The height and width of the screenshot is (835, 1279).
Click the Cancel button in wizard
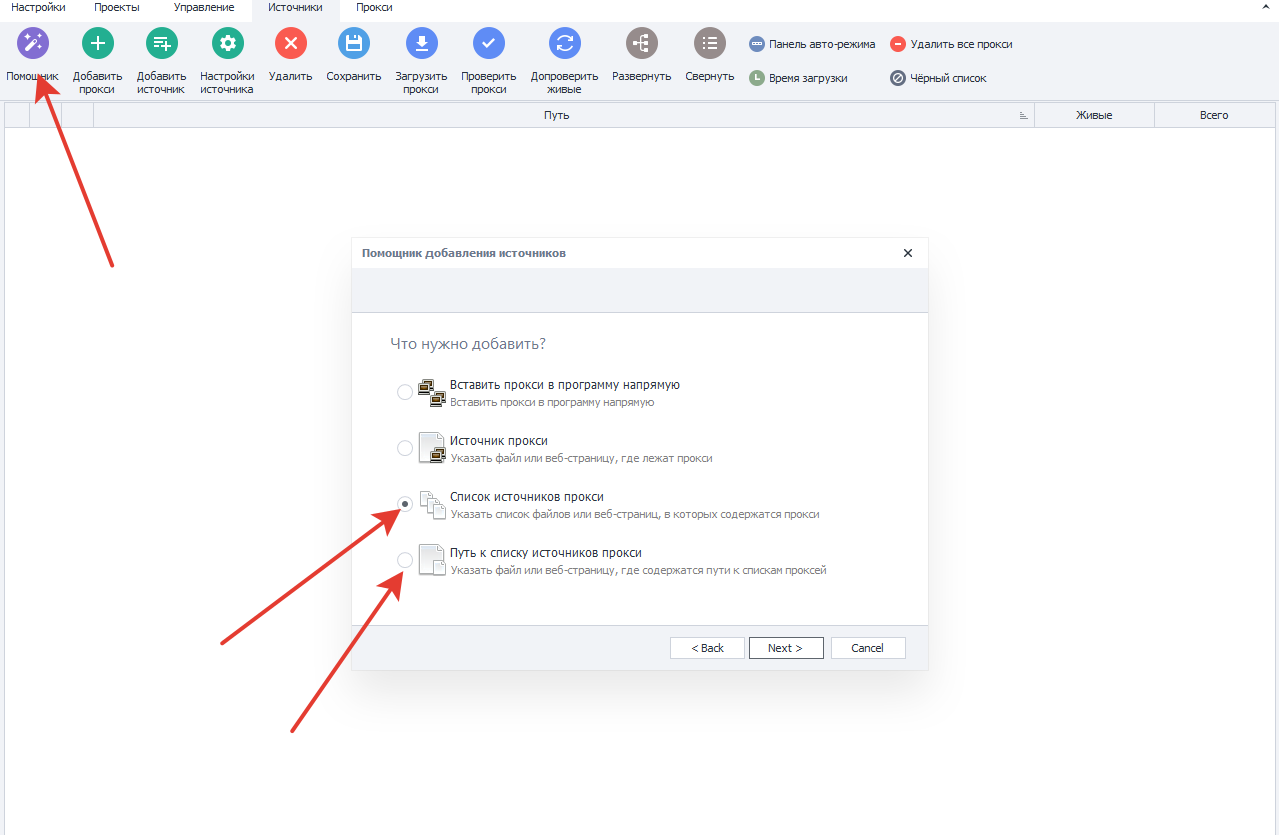pyautogui.click(x=868, y=648)
